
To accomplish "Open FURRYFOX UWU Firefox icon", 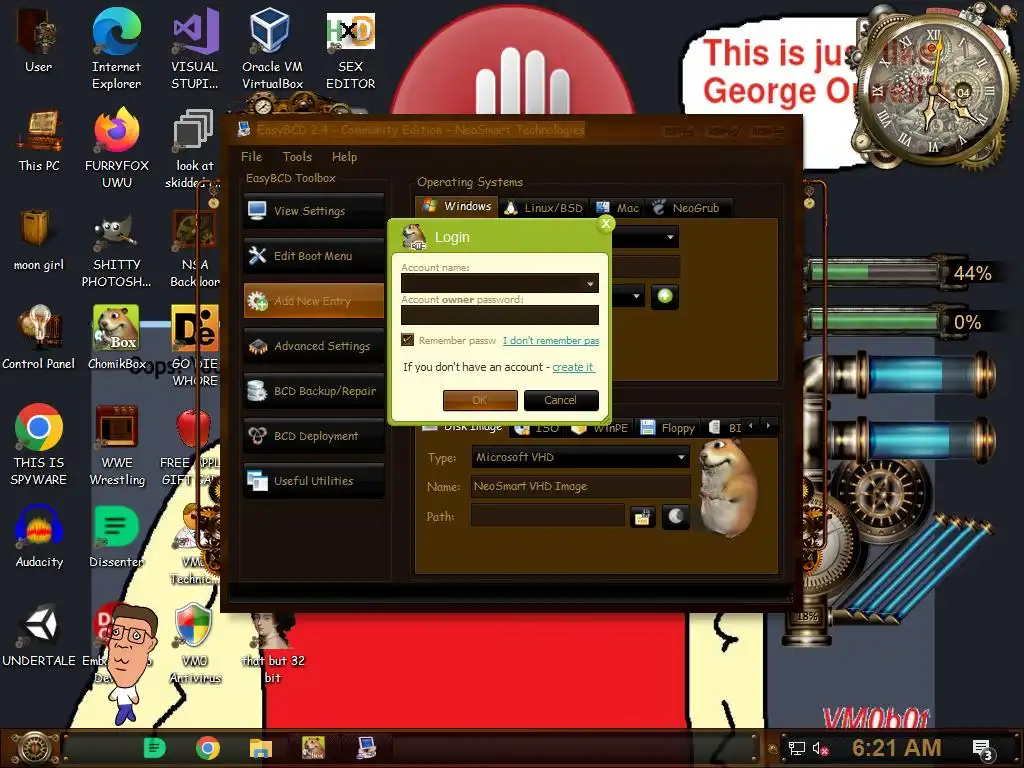I will (x=117, y=148).
